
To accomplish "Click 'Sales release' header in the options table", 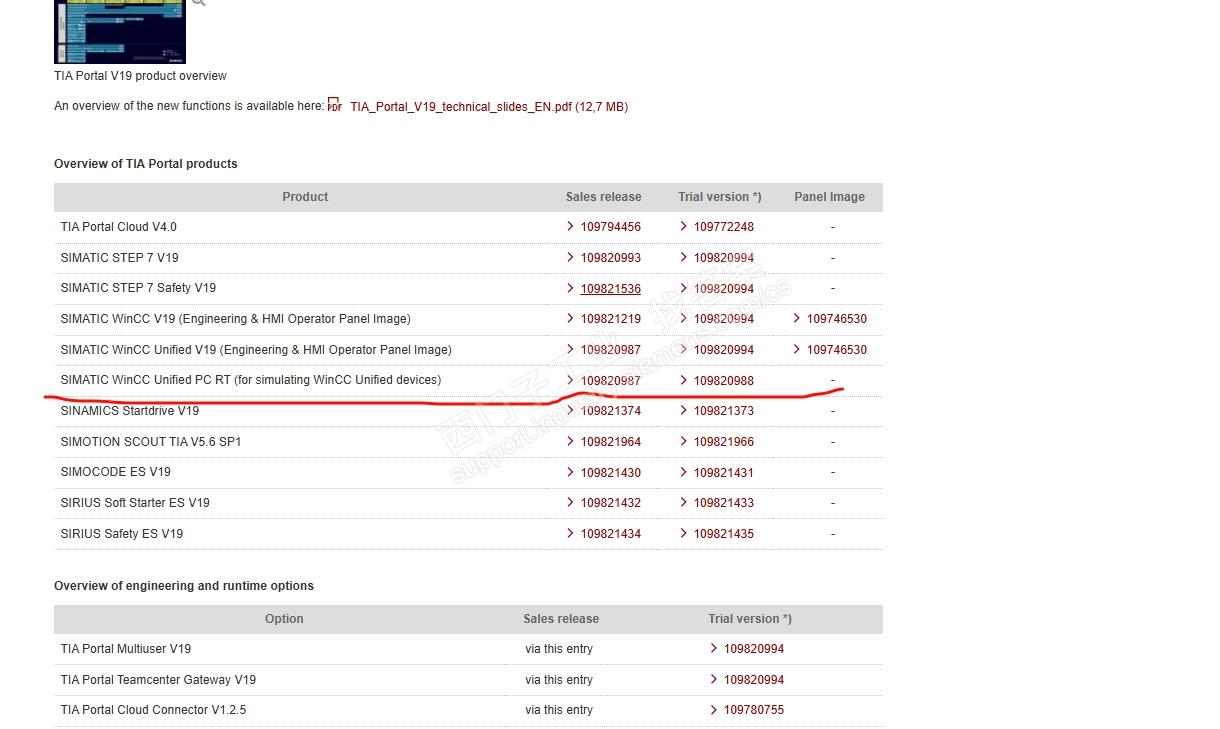I will pos(561,619).
